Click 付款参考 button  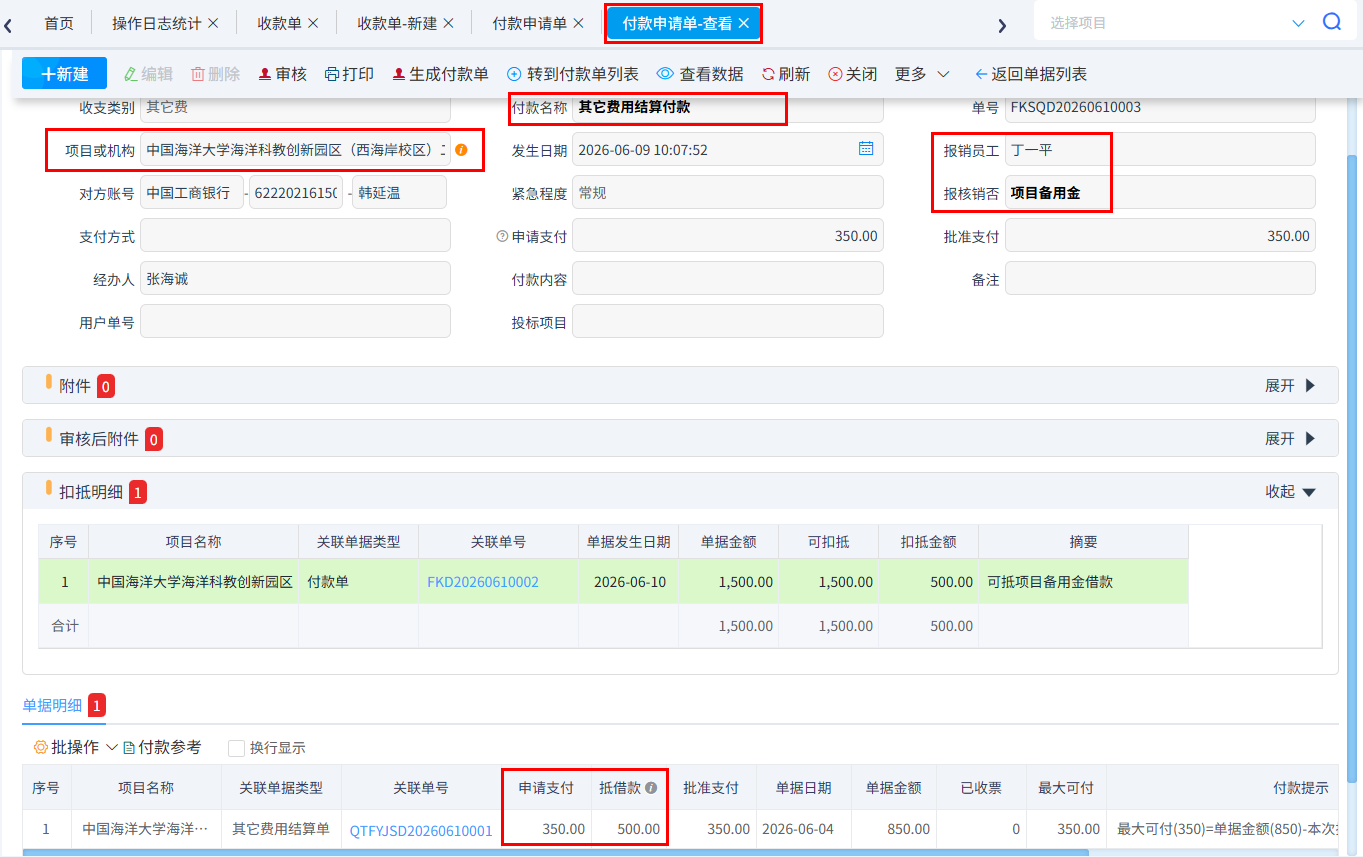pos(162,747)
